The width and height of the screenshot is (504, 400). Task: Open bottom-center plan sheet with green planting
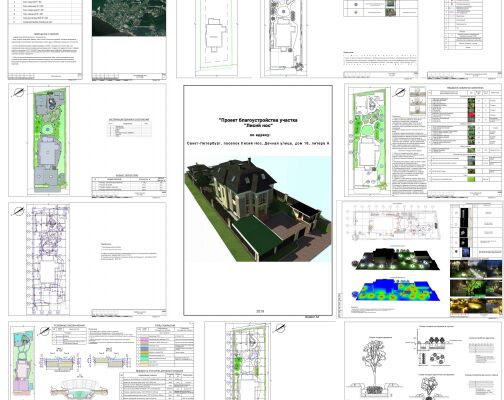[270, 361]
